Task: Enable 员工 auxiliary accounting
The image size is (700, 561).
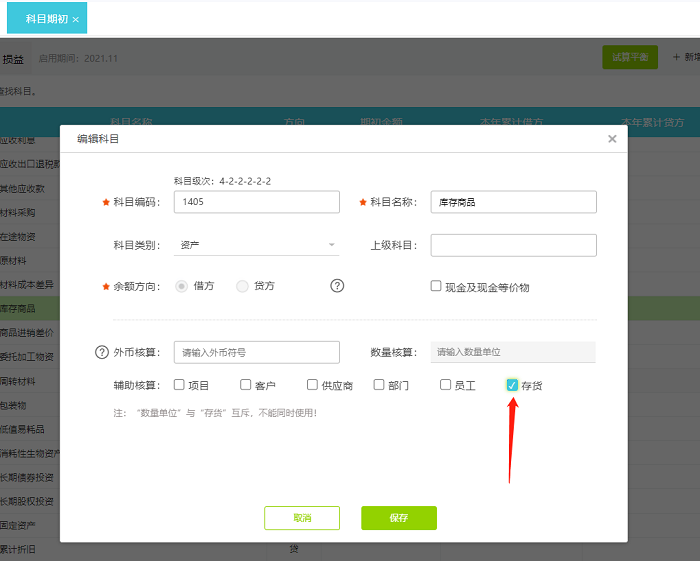Action: tap(446, 384)
